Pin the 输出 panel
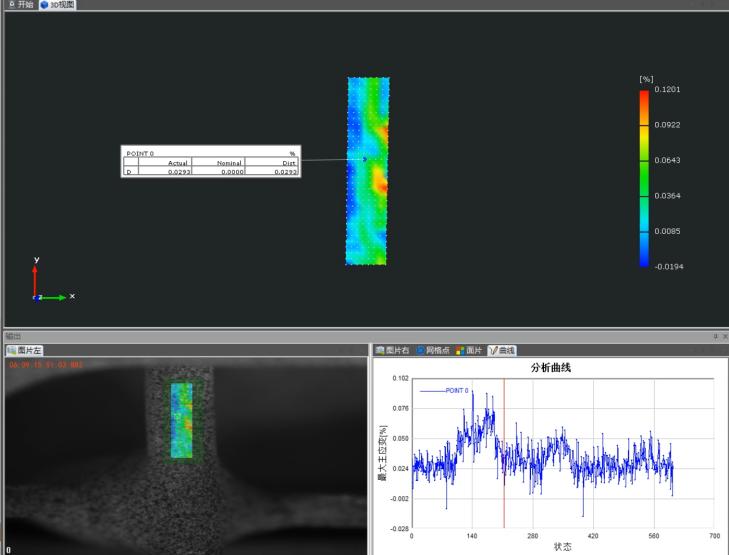The width and height of the screenshot is (729, 555). pyautogui.click(x=715, y=336)
